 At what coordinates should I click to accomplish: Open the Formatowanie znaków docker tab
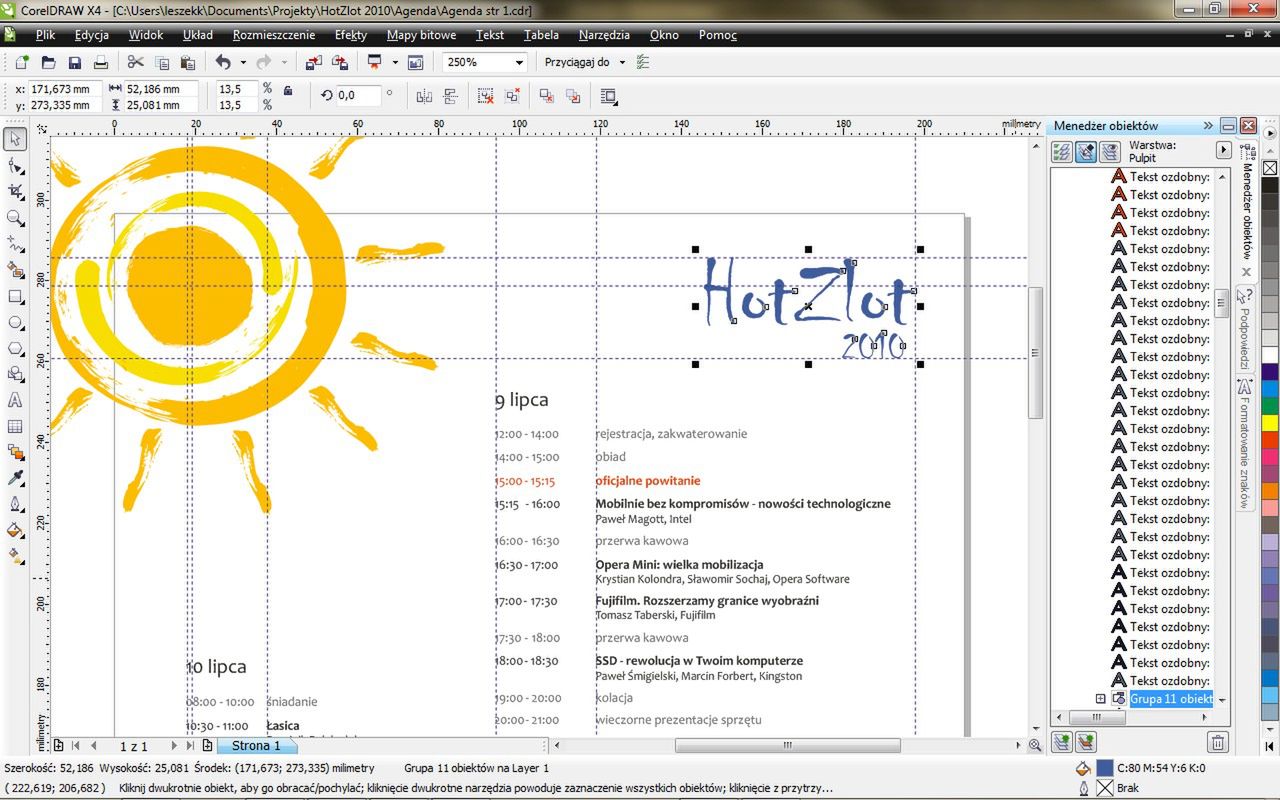(1245, 445)
